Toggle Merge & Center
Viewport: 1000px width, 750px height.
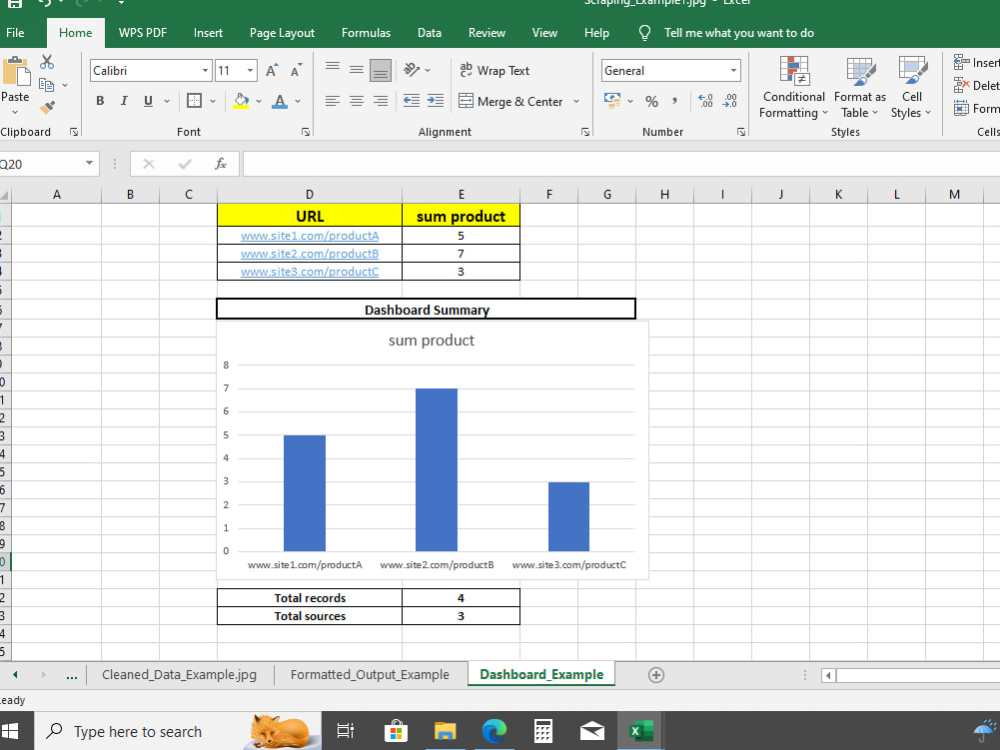click(511, 101)
